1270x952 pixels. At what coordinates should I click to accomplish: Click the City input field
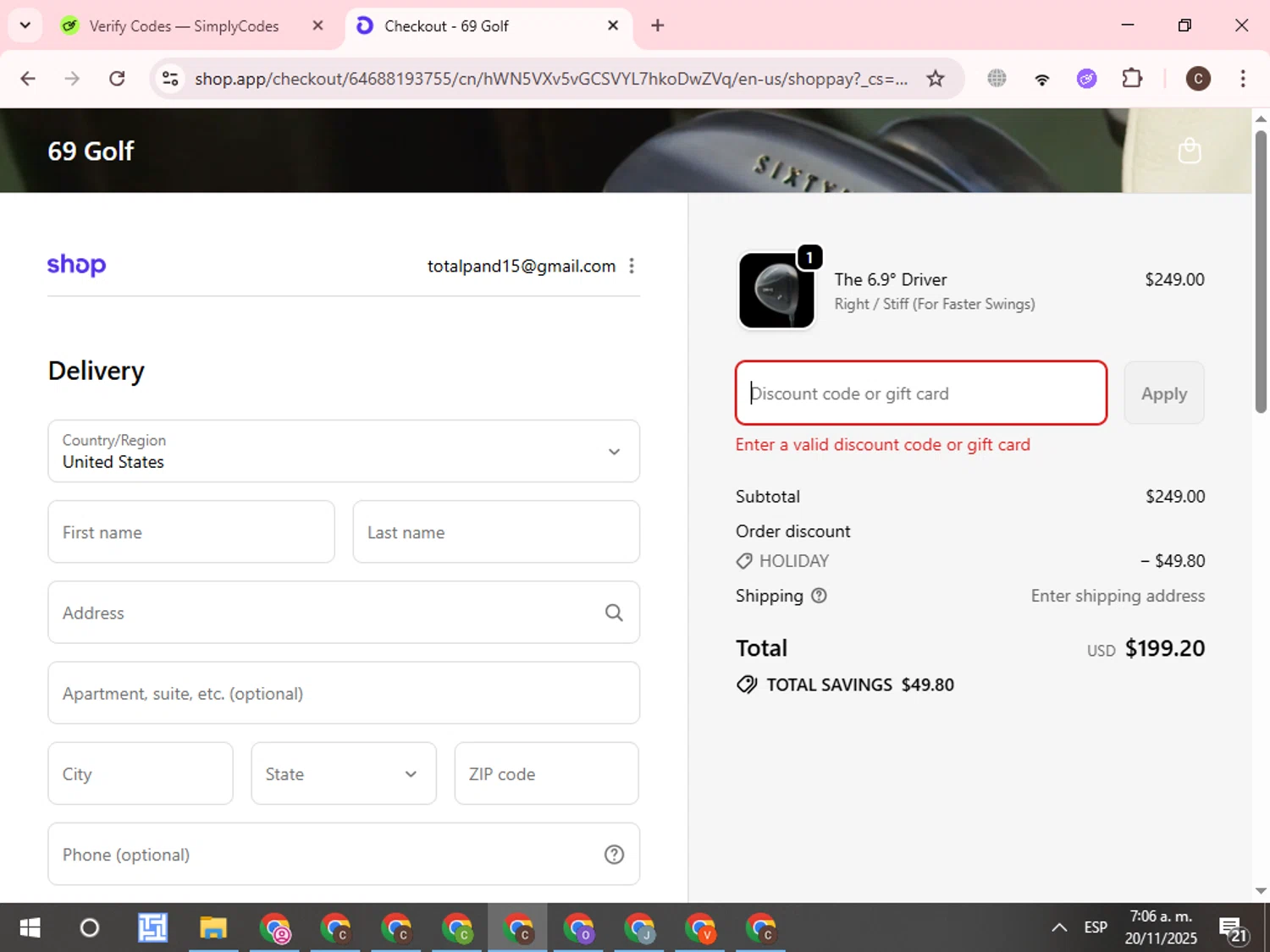(x=141, y=773)
